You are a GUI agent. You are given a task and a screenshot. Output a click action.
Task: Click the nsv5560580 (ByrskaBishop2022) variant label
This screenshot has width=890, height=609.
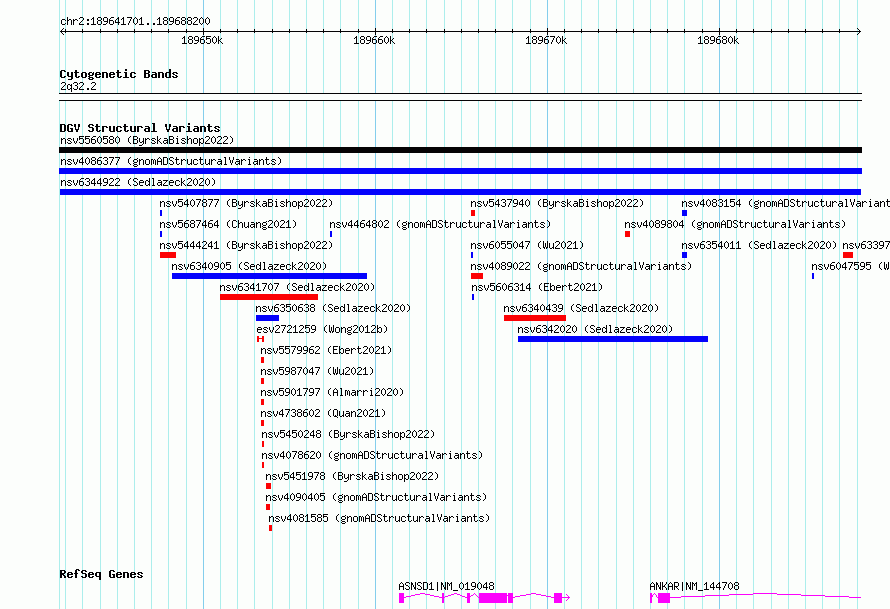(147, 140)
